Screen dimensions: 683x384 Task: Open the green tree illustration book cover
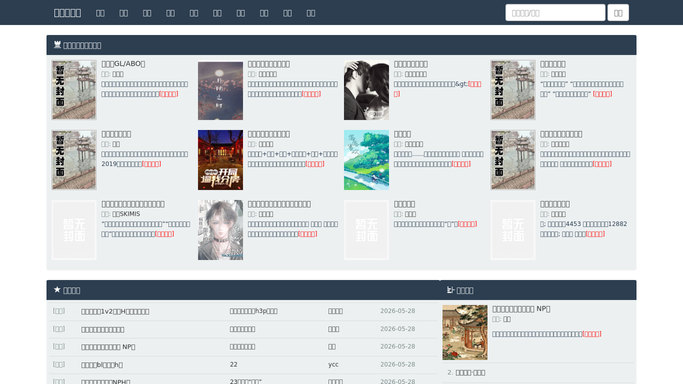click(366, 160)
